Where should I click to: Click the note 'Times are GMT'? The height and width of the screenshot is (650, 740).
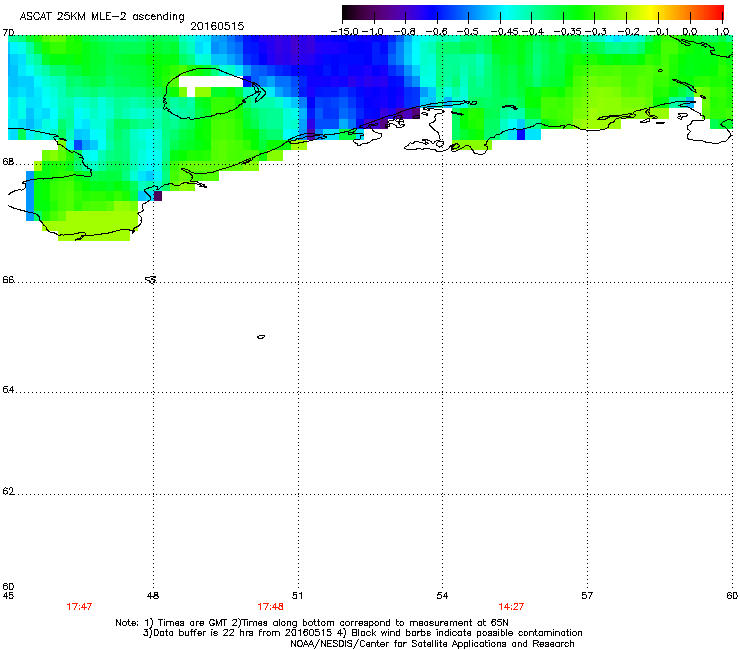(192, 623)
